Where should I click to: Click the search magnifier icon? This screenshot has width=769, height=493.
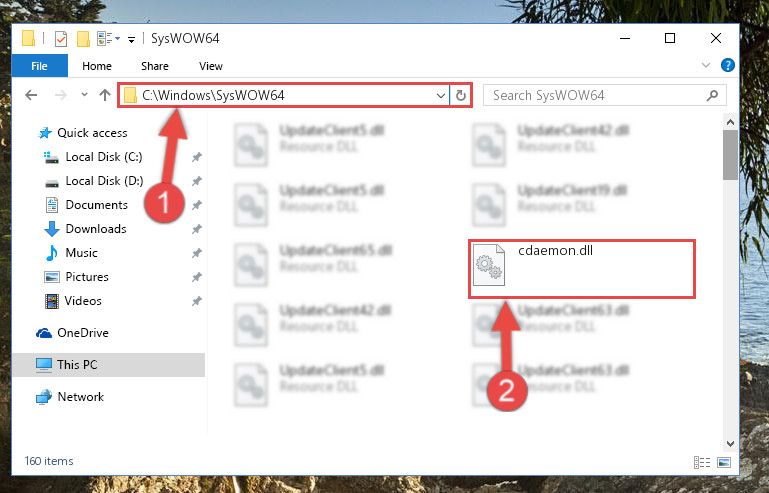[x=712, y=95]
